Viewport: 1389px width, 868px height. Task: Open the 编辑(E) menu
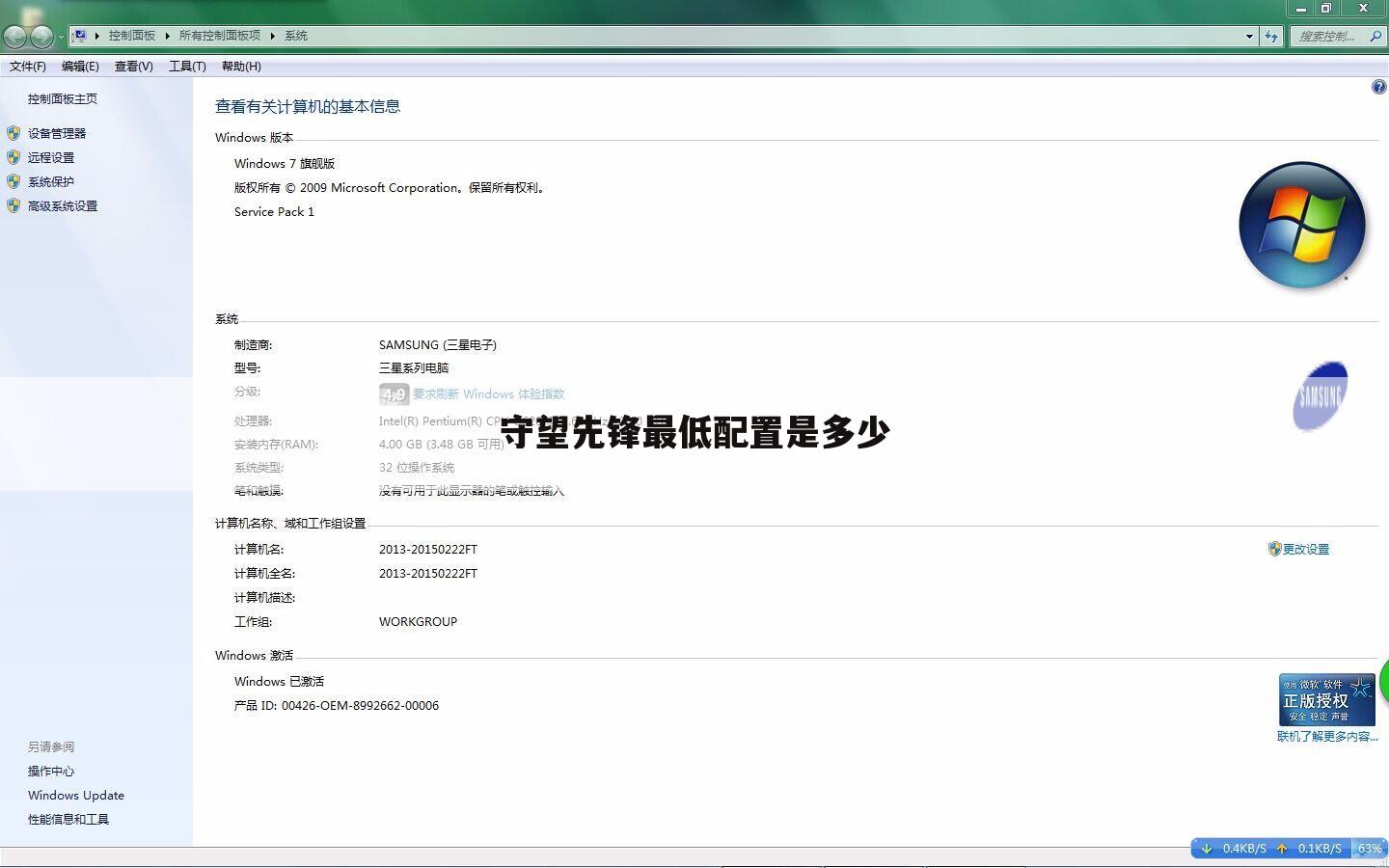pos(80,67)
